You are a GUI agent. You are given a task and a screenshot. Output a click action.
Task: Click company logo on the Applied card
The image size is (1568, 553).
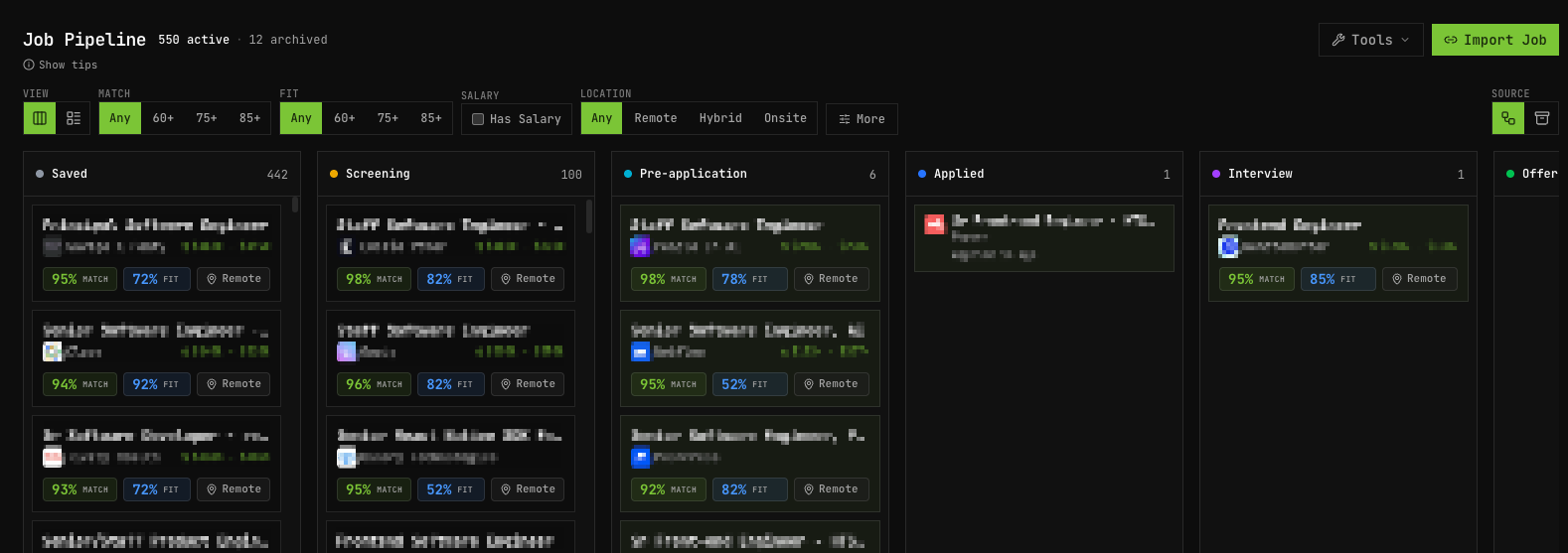934,224
